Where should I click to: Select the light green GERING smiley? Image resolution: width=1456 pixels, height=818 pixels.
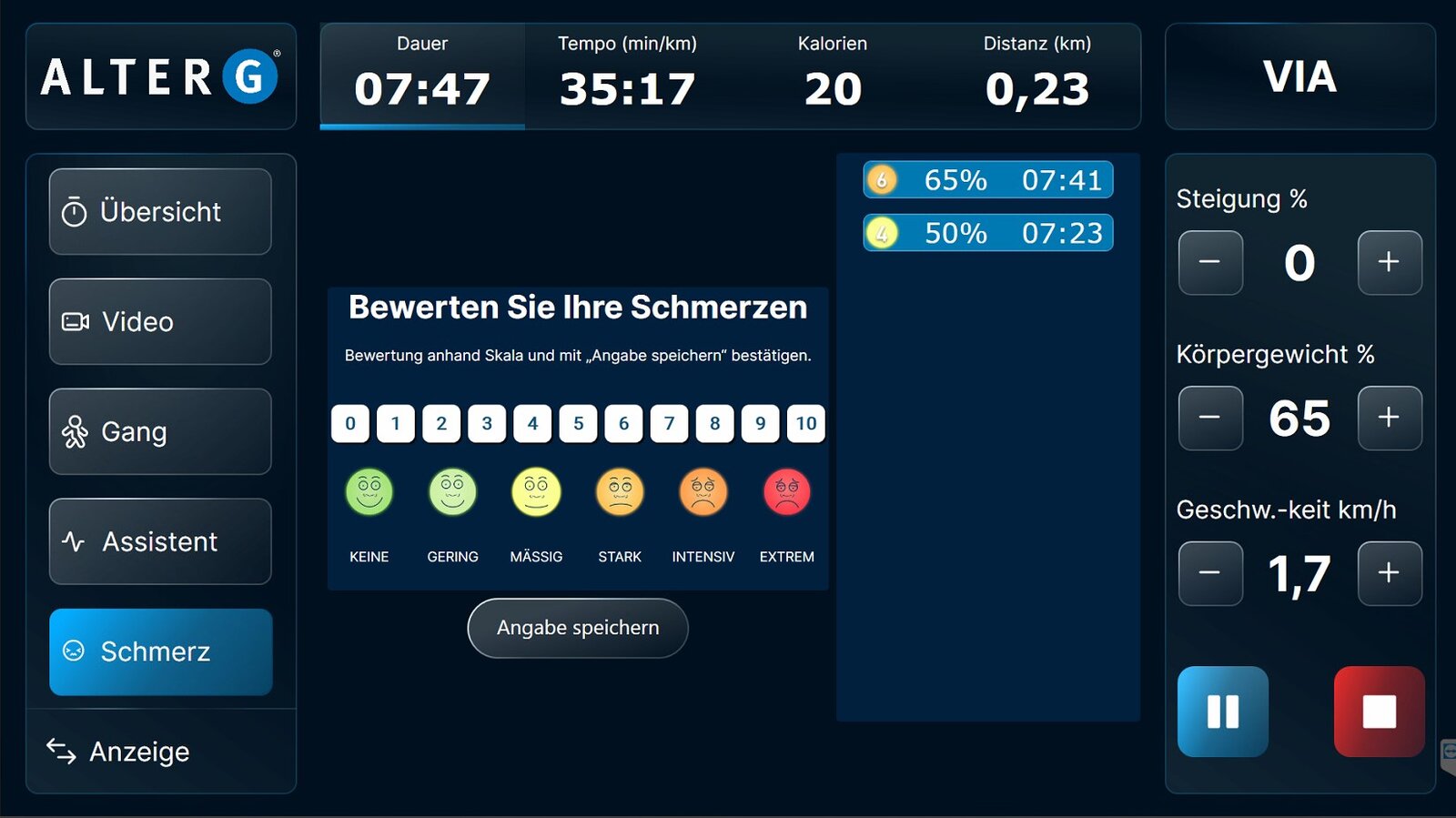click(x=452, y=492)
